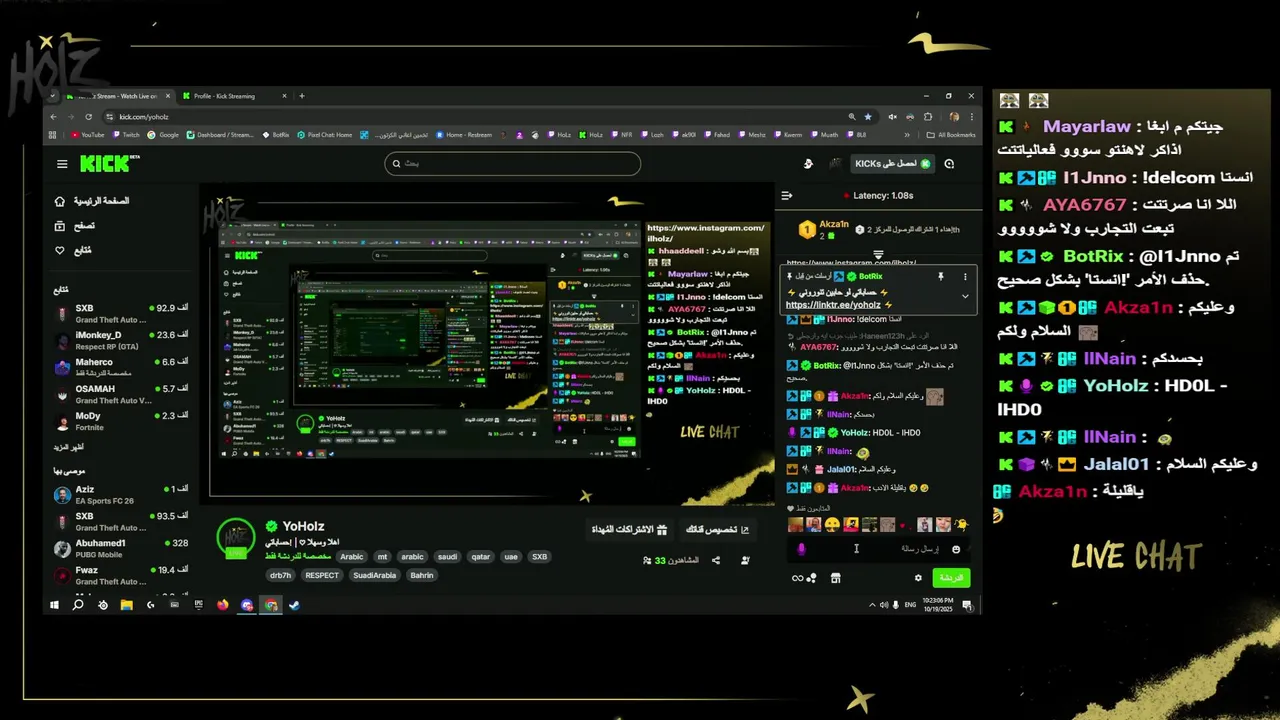Open the browser extensions puzzle icon
Image resolution: width=1280 pixels, height=720 pixels.
click(x=927, y=117)
